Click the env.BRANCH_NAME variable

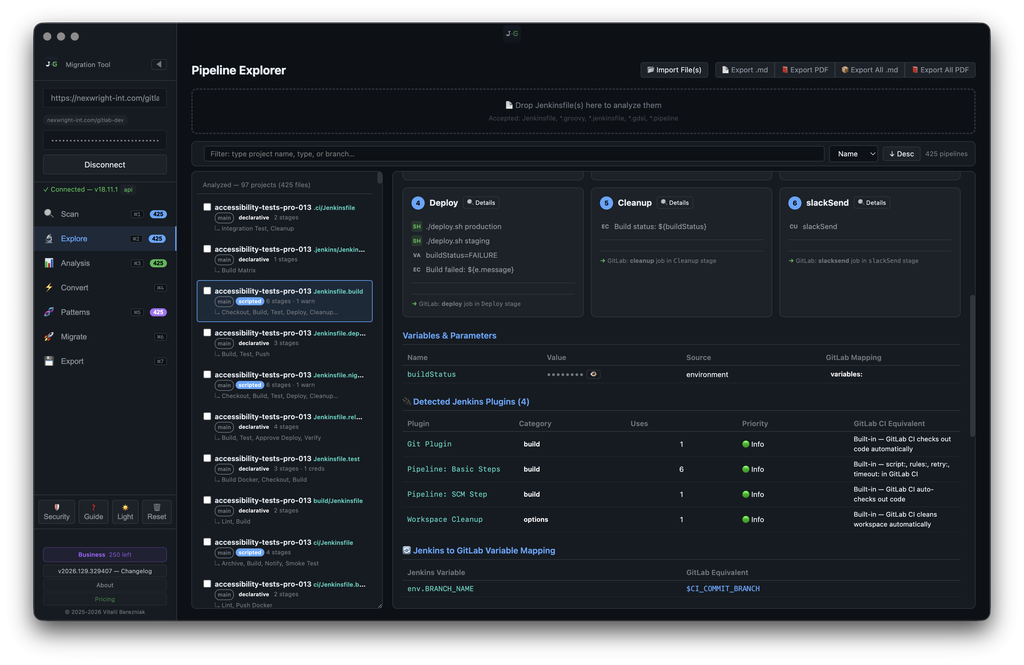click(x=440, y=589)
